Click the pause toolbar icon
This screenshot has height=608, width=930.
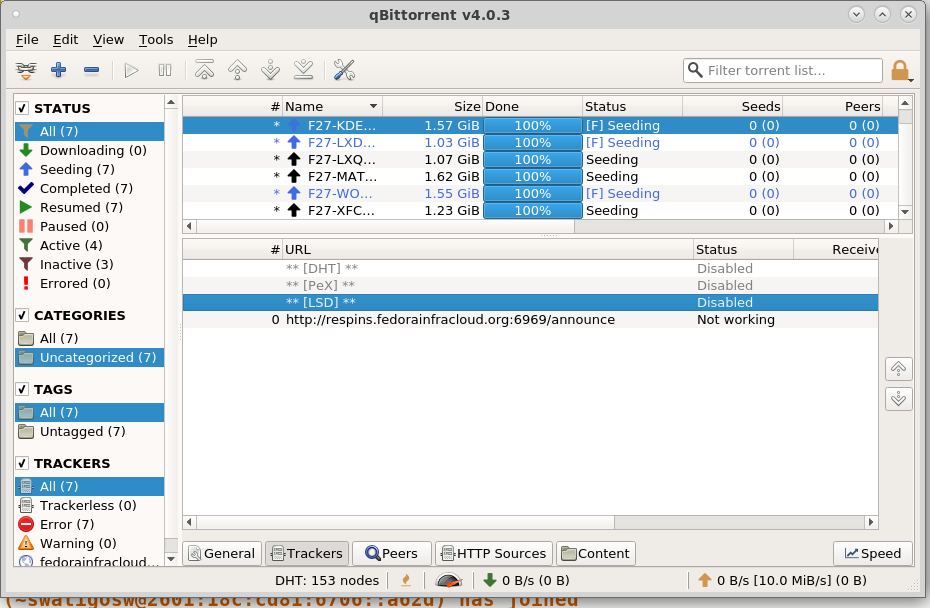pyautogui.click(x=164, y=70)
